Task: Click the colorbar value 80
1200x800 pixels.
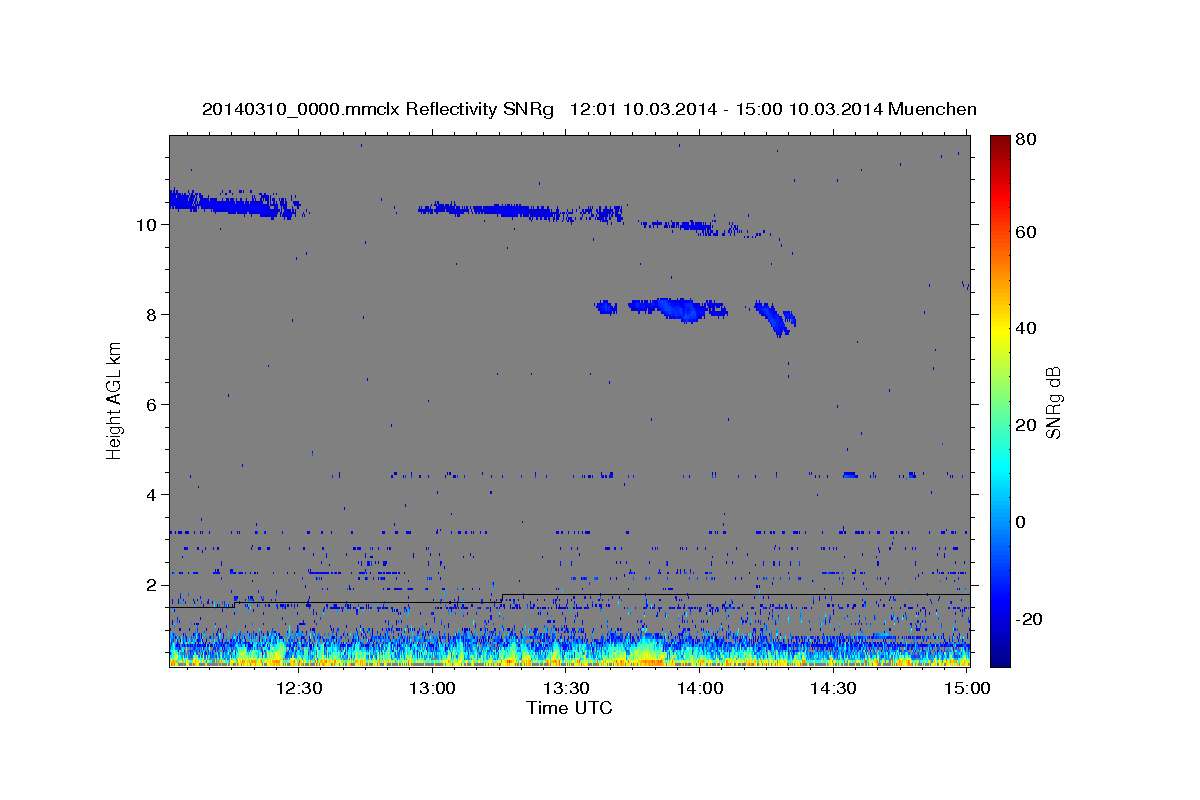Action: point(1025,140)
